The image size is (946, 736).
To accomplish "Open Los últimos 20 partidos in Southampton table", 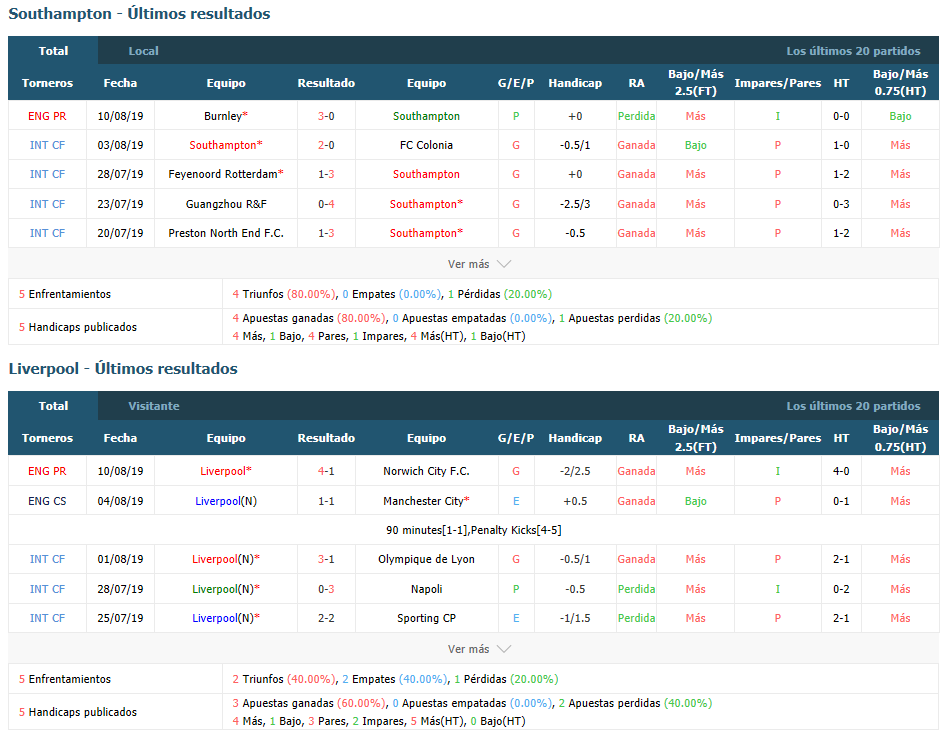I will (x=853, y=51).
